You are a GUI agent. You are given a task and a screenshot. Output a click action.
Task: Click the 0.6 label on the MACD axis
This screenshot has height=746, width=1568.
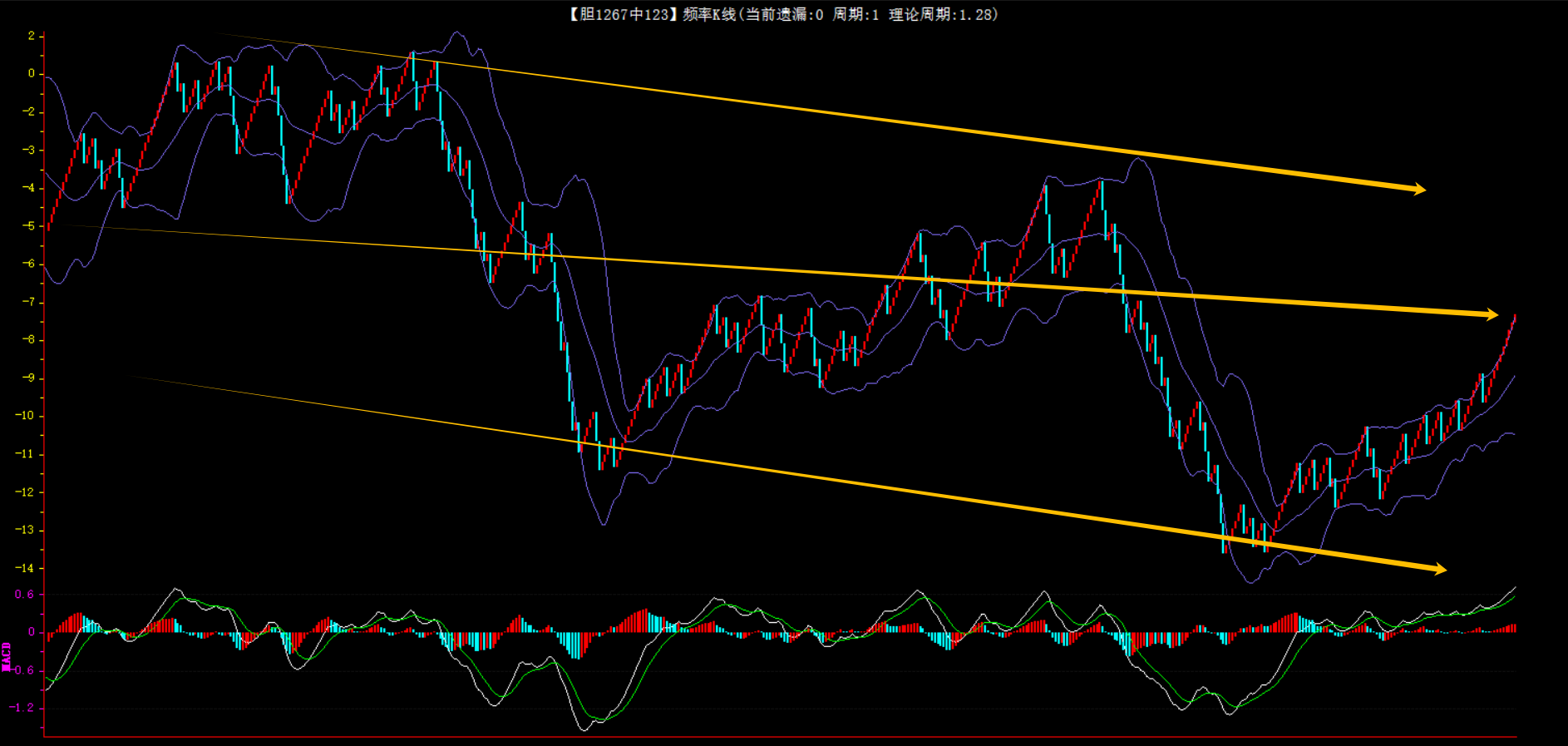pyautogui.click(x=24, y=594)
